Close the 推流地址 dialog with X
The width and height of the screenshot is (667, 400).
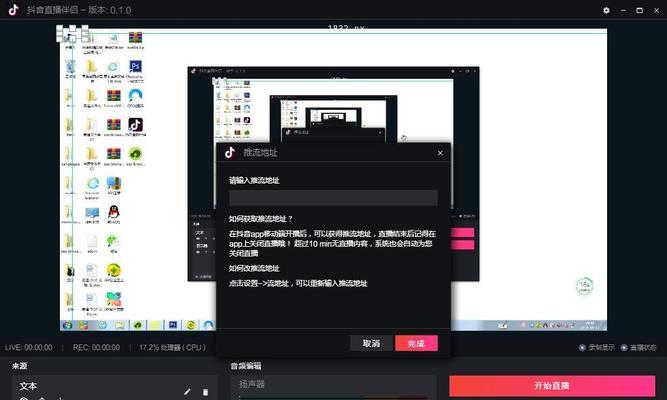tap(440, 153)
